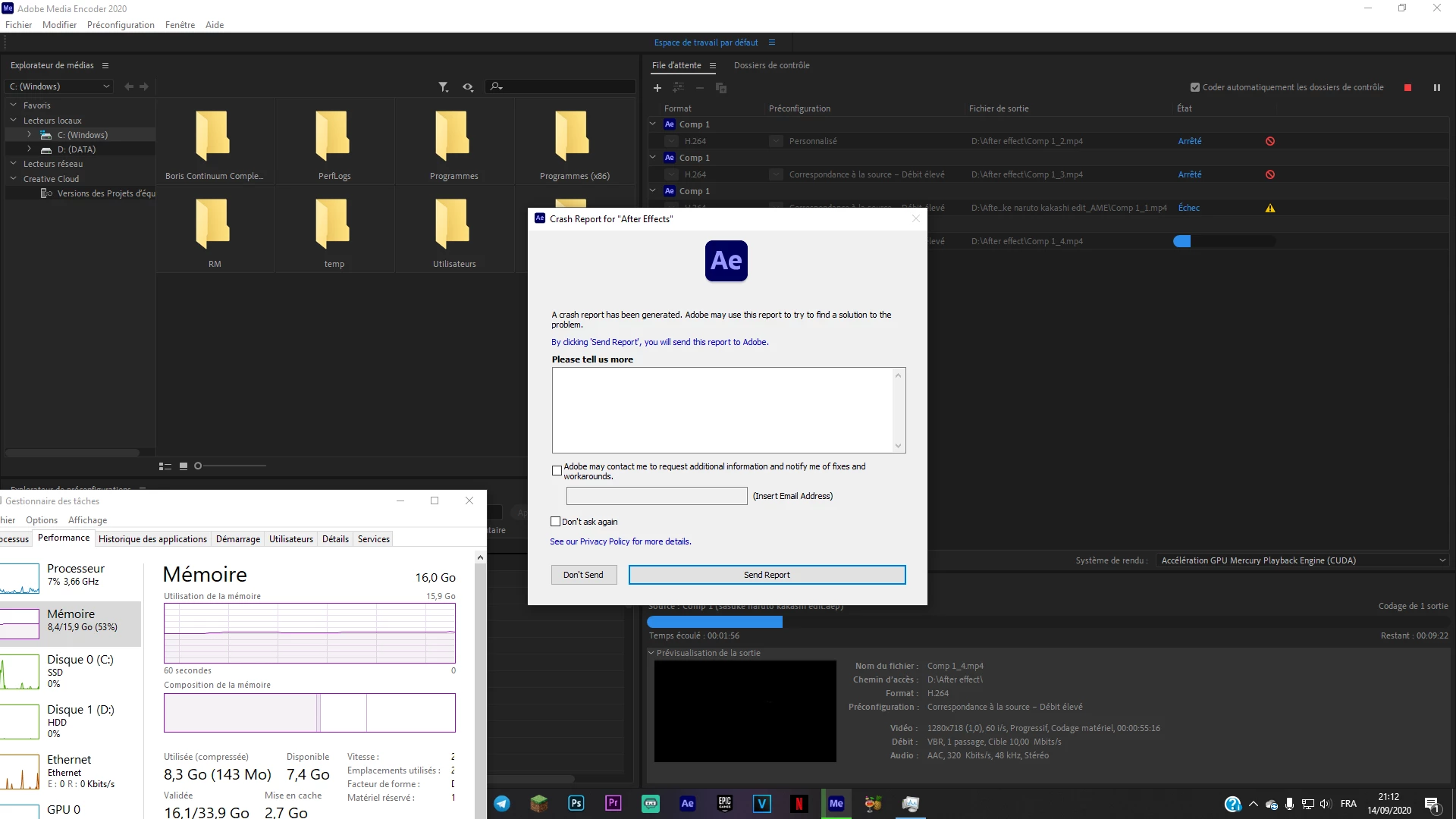Open the Système de rendu dropdown

(x=1302, y=560)
